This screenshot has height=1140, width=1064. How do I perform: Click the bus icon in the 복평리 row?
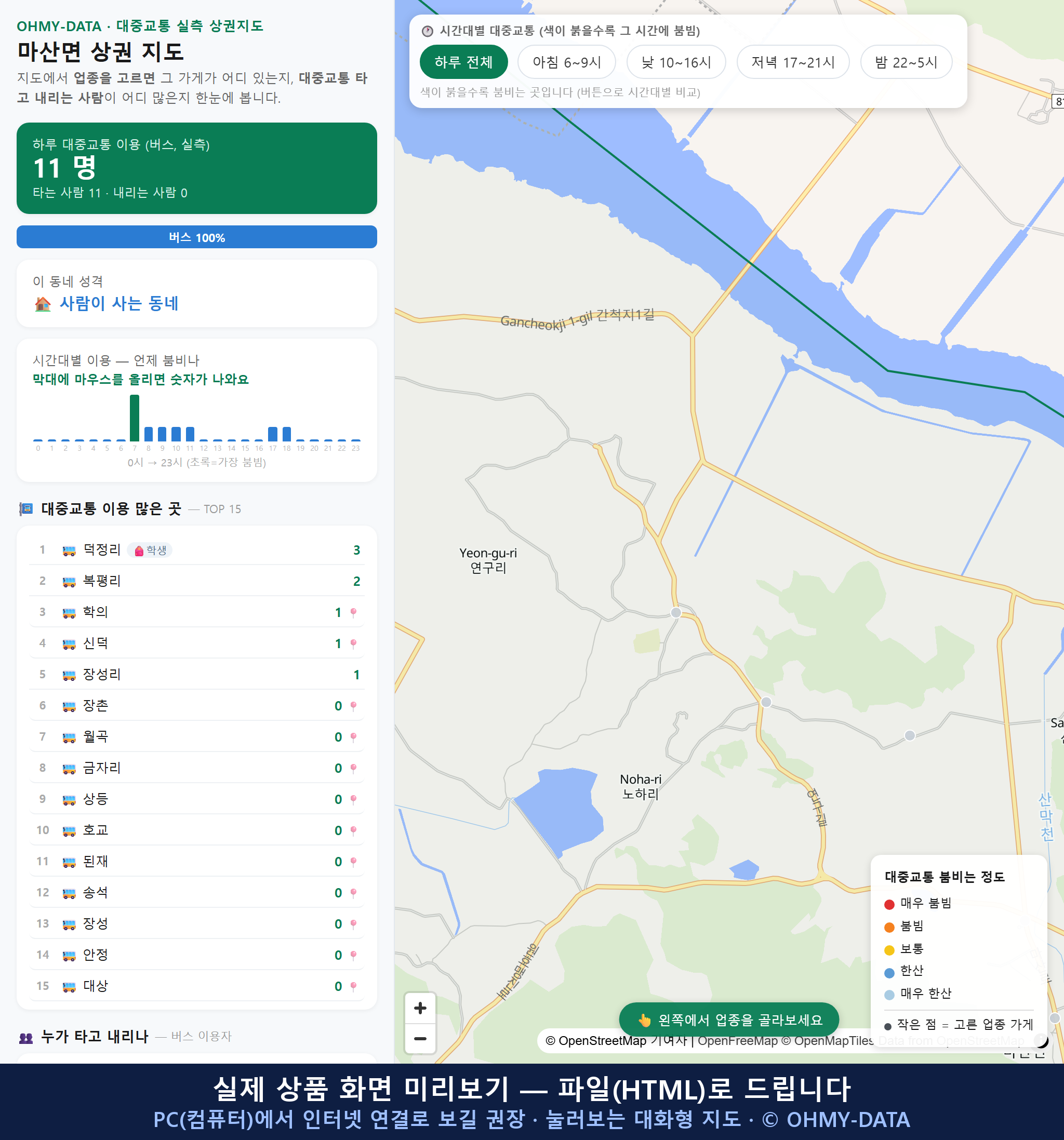[69, 582]
